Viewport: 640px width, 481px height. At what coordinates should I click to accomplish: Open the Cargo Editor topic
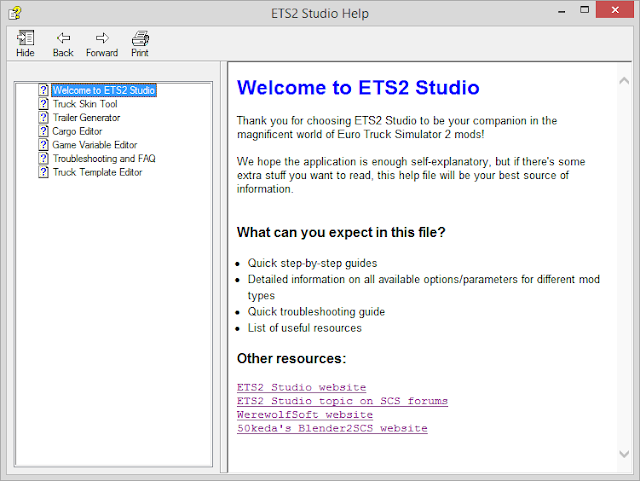(77, 131)
